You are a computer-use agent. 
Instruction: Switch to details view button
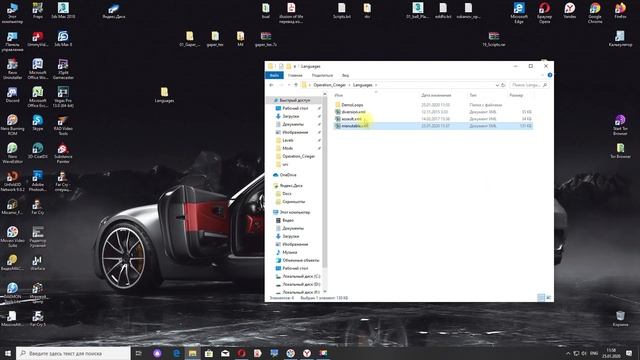[x=541, y=298]
